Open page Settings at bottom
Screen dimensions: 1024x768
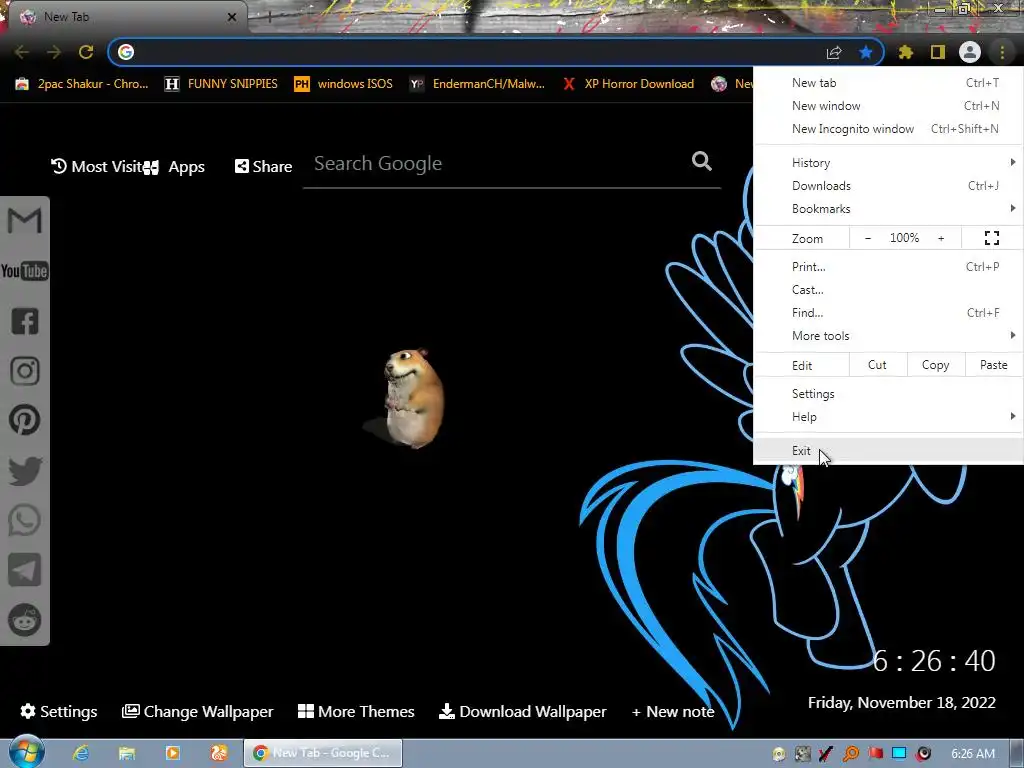pos(59,711)
